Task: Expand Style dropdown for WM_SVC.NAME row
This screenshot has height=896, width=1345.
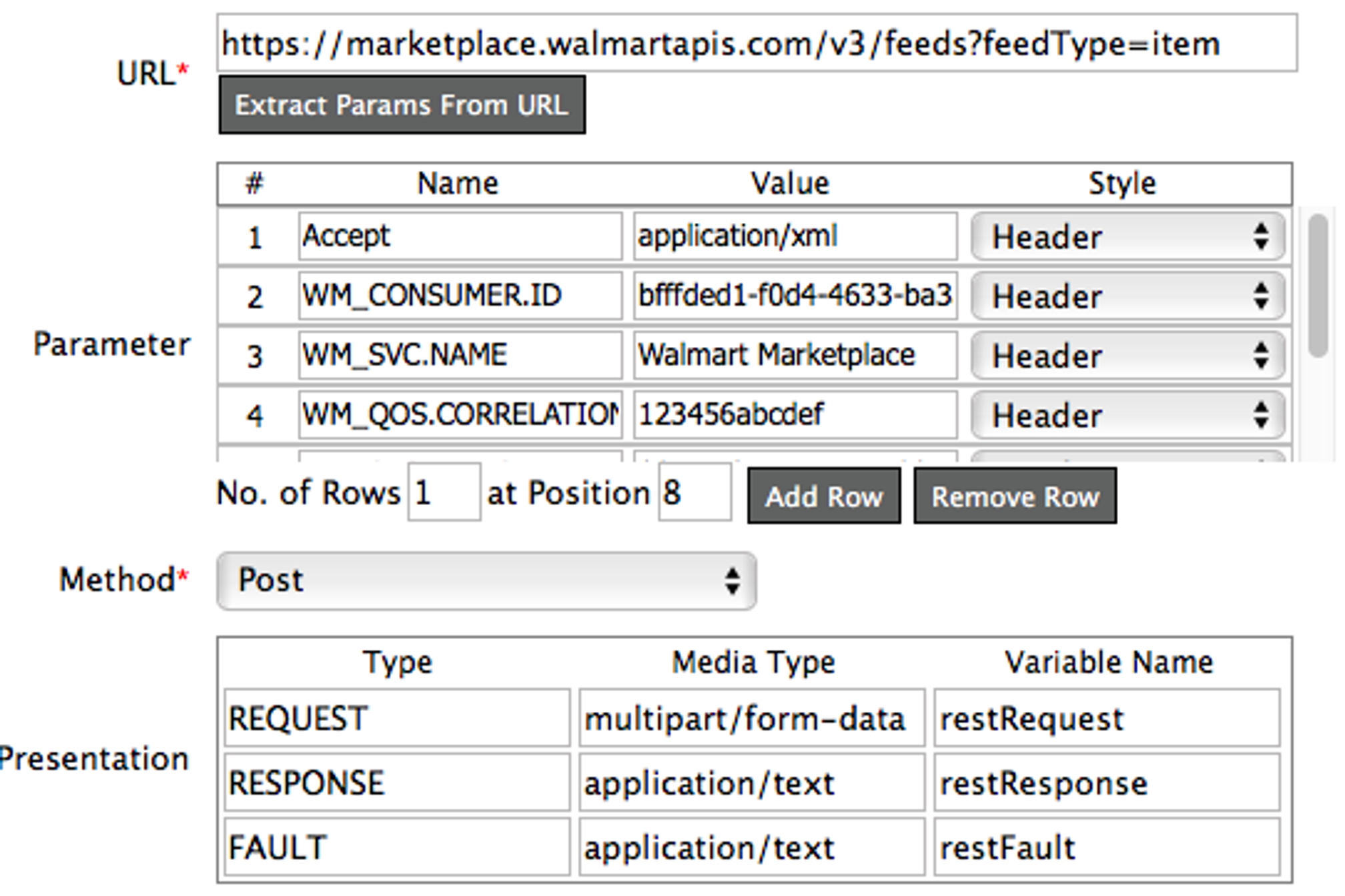Action: pyautogui.click(x=1127, y=356)
